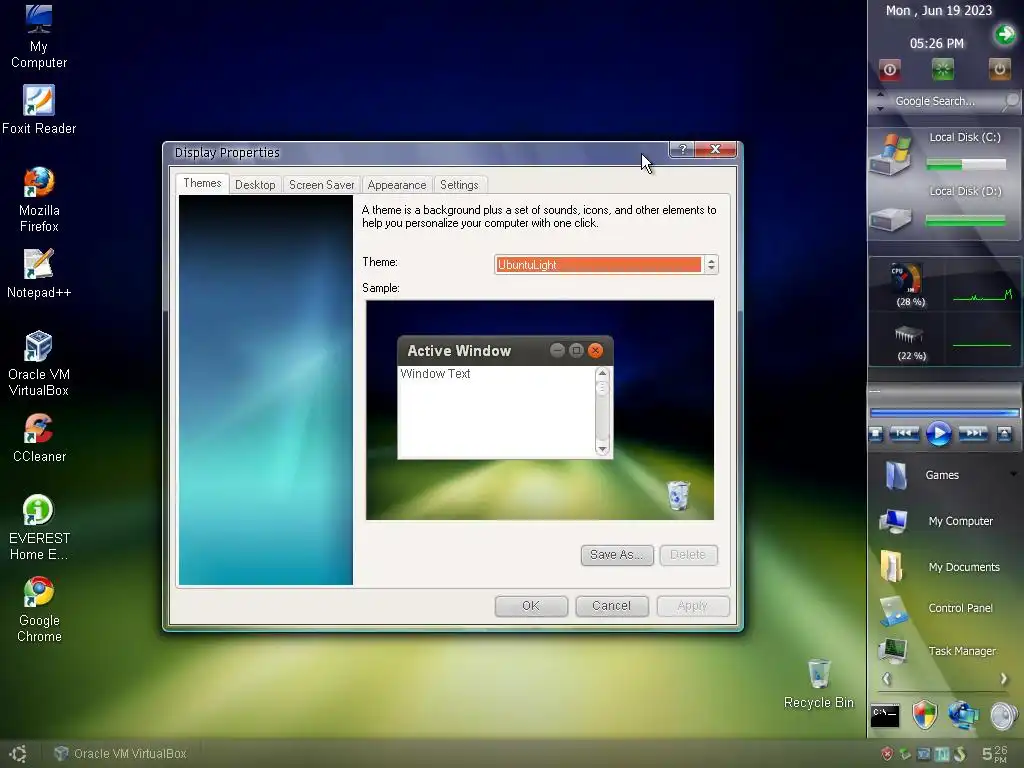Click previous track in media player
Image resolution: width=1024 pixels, height=768 pixels.
click(904, 433)
